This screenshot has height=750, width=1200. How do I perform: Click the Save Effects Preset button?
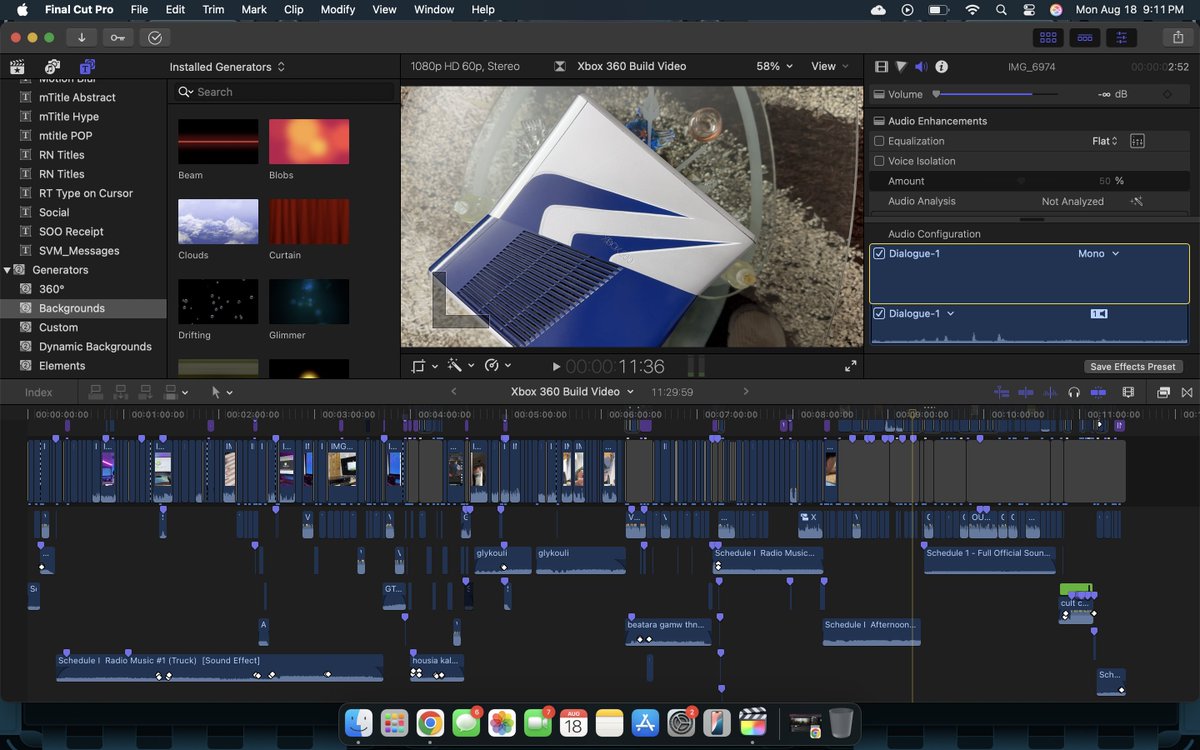[1133, 366]
